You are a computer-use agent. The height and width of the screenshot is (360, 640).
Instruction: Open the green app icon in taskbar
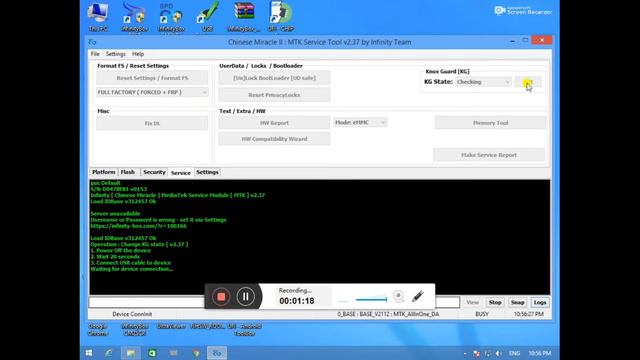(152, 353)
